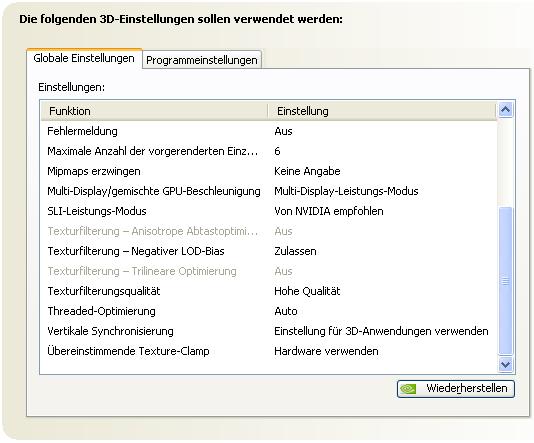This screenshot has width=534, height=443.
Task: Open the Hardware verwenden setting value
Action: coord(326,351)
